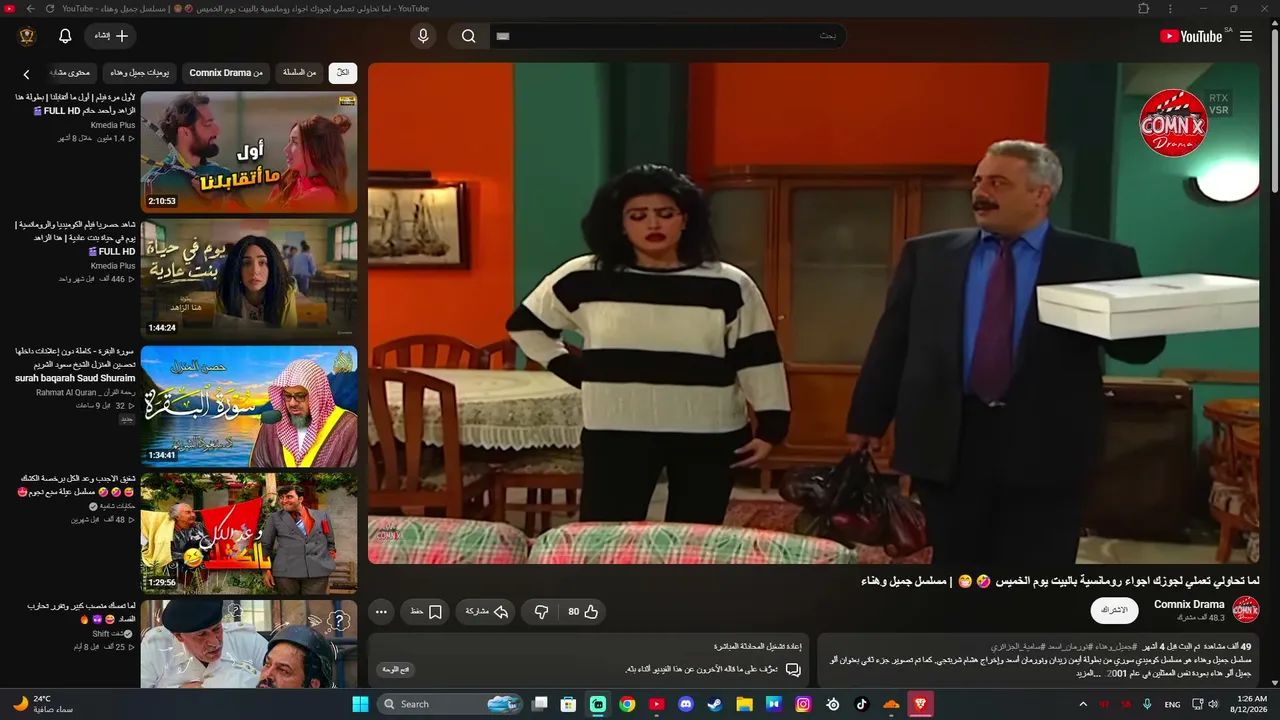Viewport: 1280px width, 720px height.
Task: Open the YouTube home logo
Action: 1191,36
